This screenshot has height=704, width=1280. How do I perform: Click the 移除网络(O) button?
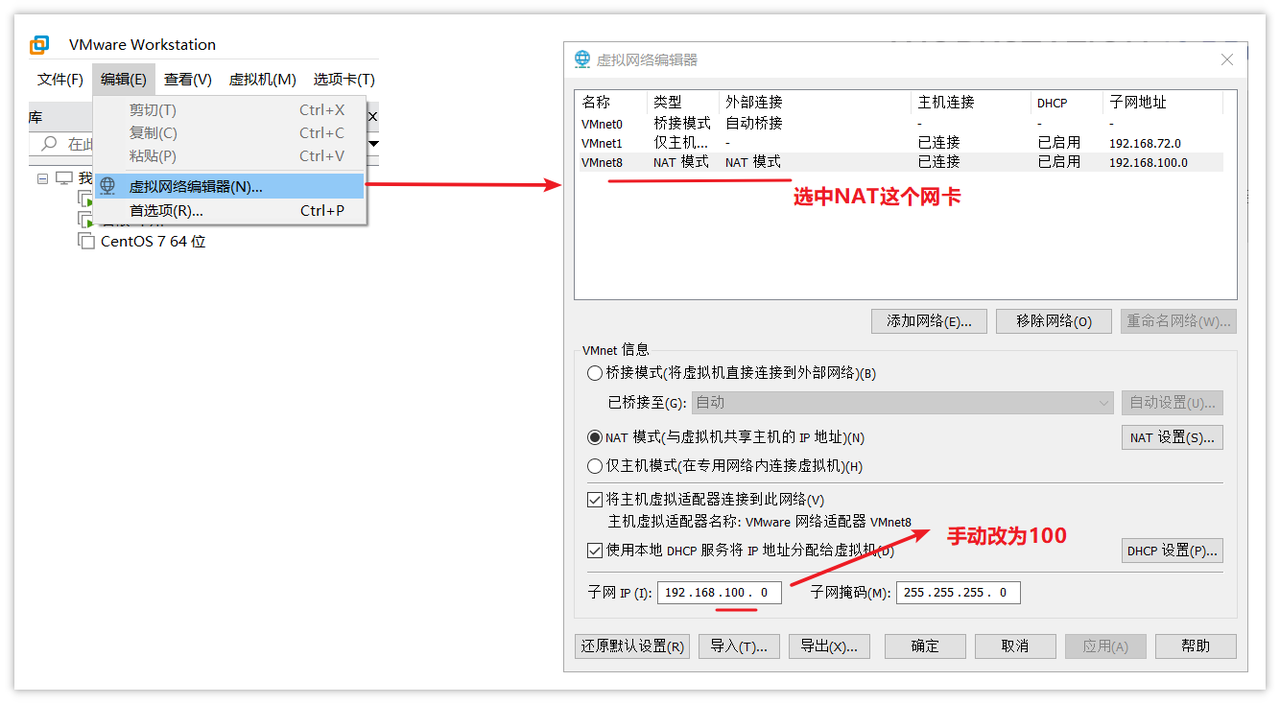tap(1054, 321)
